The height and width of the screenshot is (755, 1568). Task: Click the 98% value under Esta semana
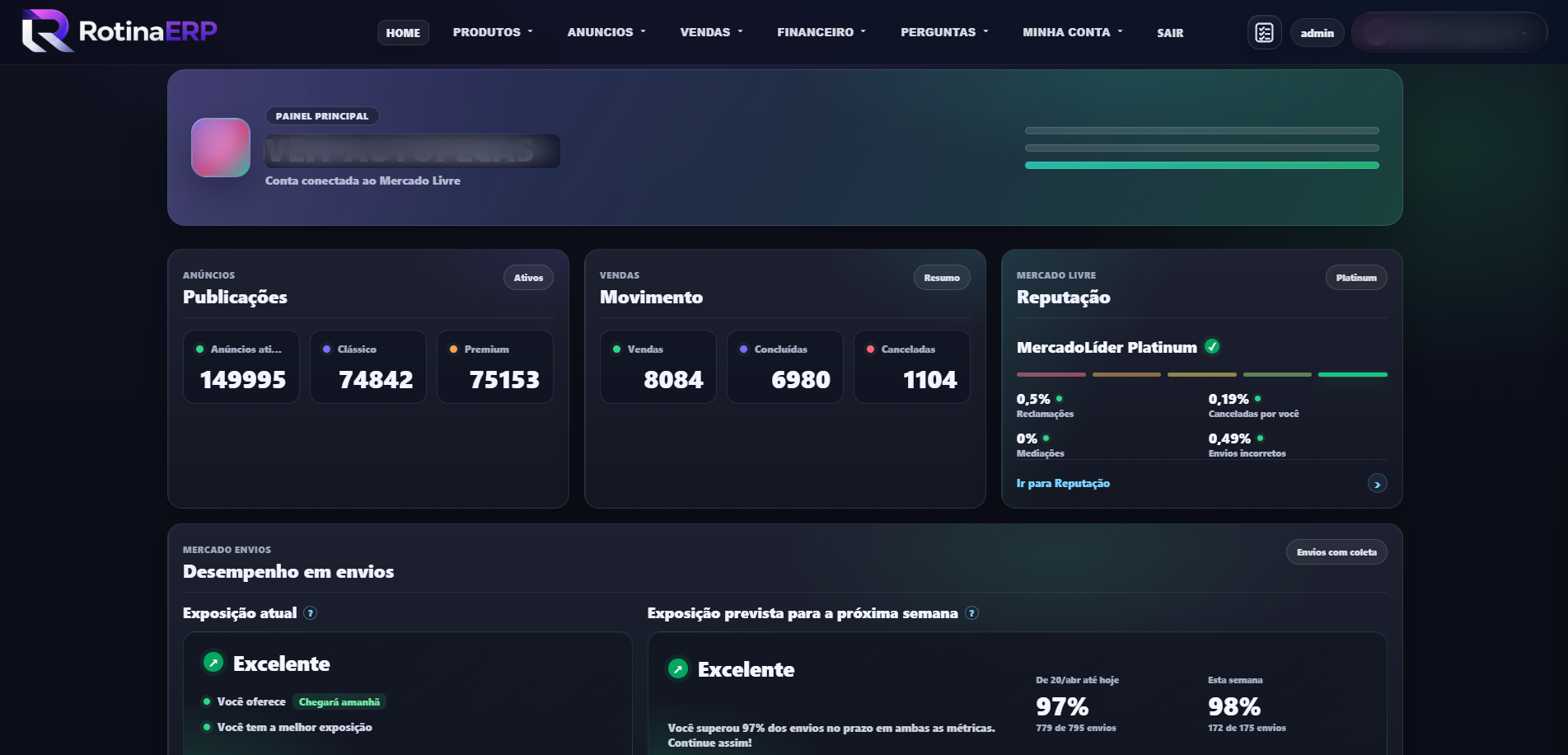[1234, 706]
